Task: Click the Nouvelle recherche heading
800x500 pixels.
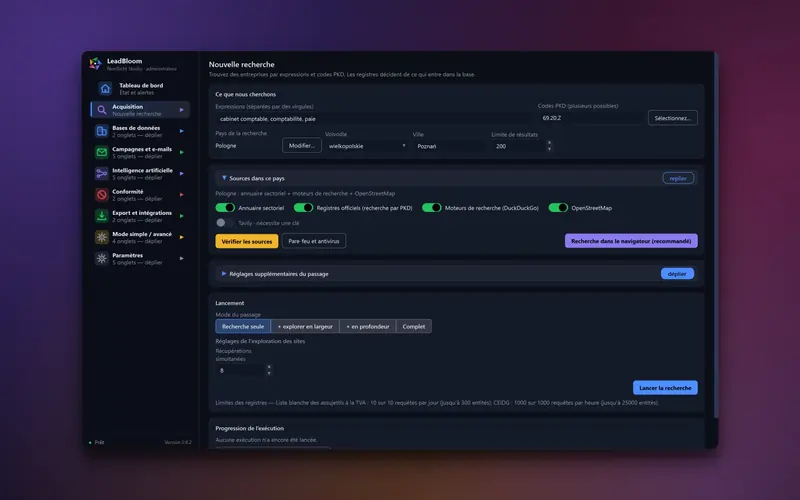Action: [241, 64]
